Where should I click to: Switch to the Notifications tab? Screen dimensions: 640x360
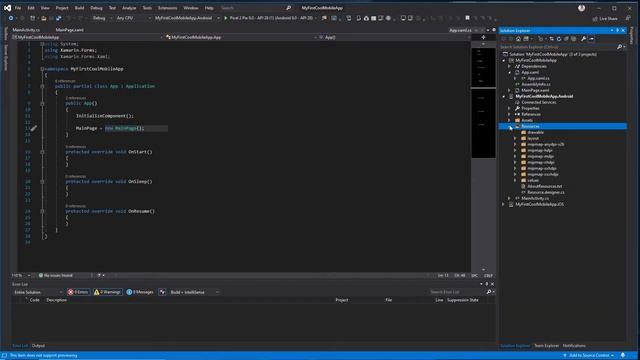click(x=574, y=346)
